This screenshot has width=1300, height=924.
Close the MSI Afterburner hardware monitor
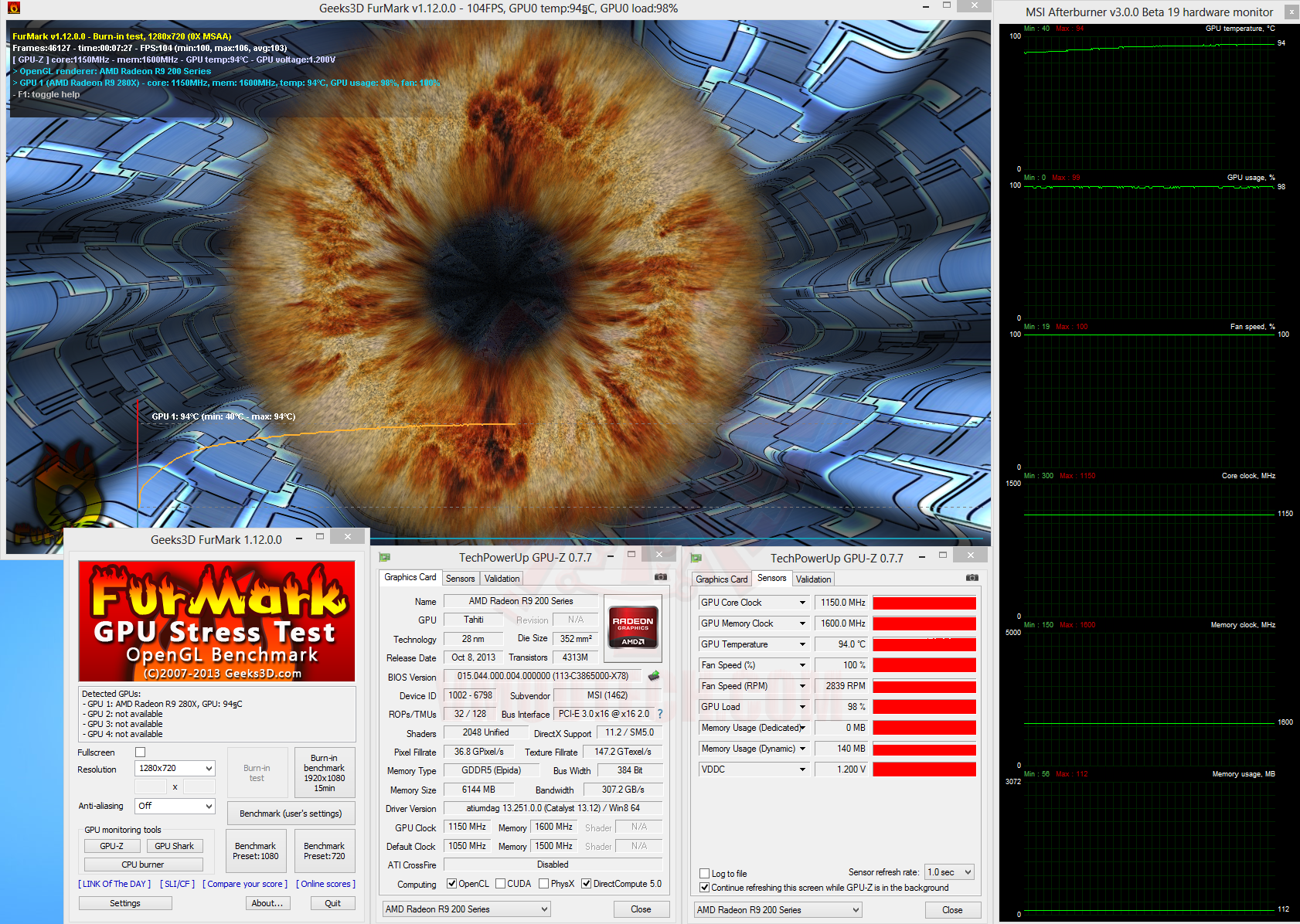click(1291, 12)
